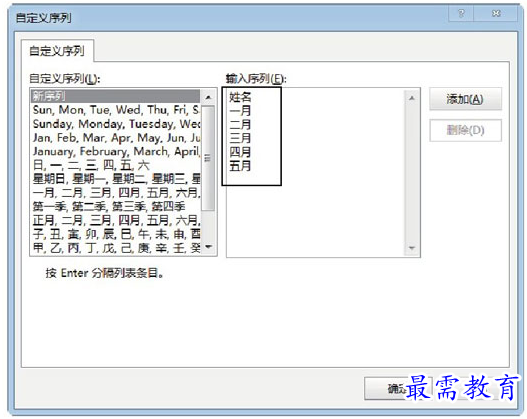527x419 pixels.
Task: Select the Jan, Feb, Mar list entry
Action: click(x=115, y=137)
